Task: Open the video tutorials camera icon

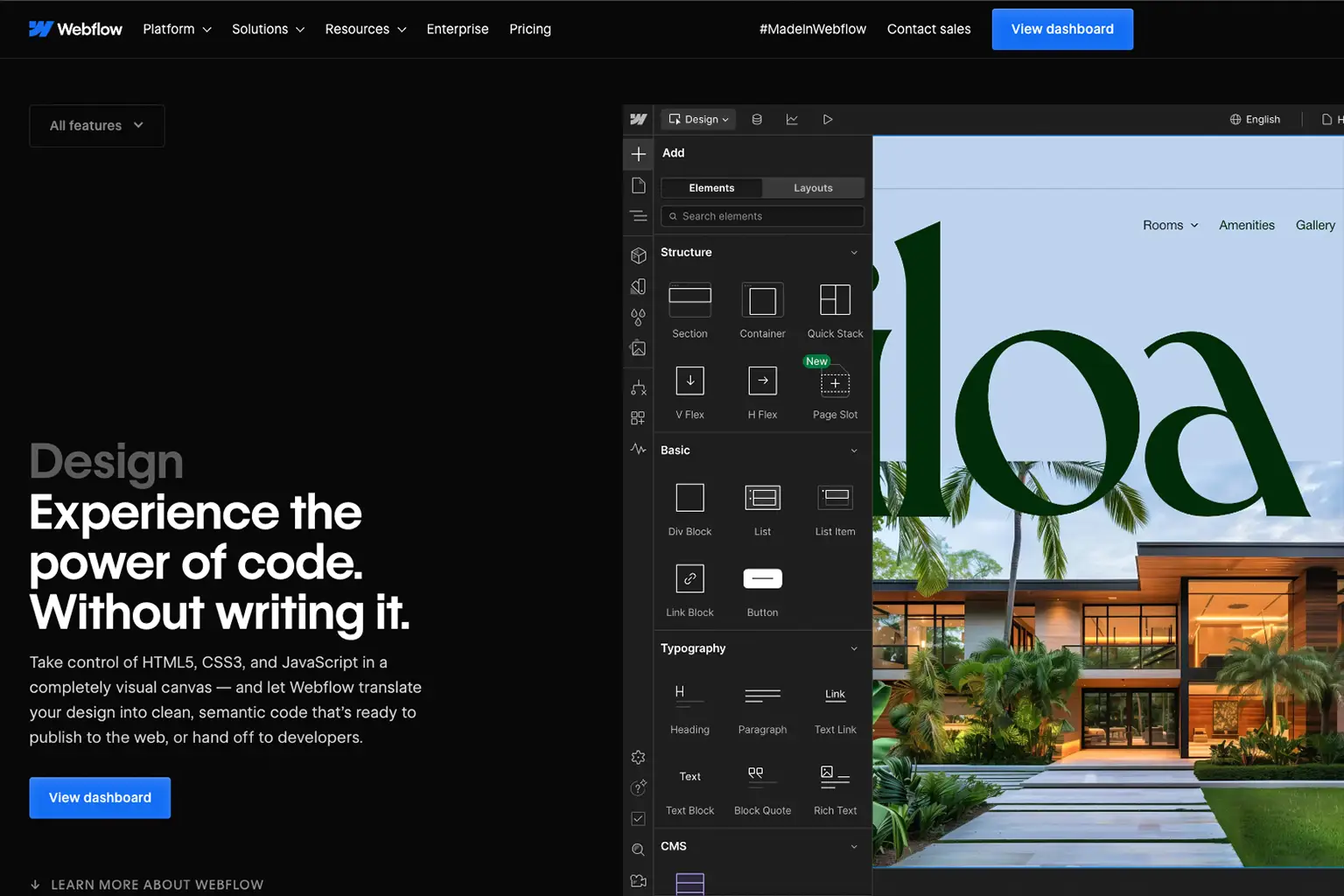Action: pos(639,880)
